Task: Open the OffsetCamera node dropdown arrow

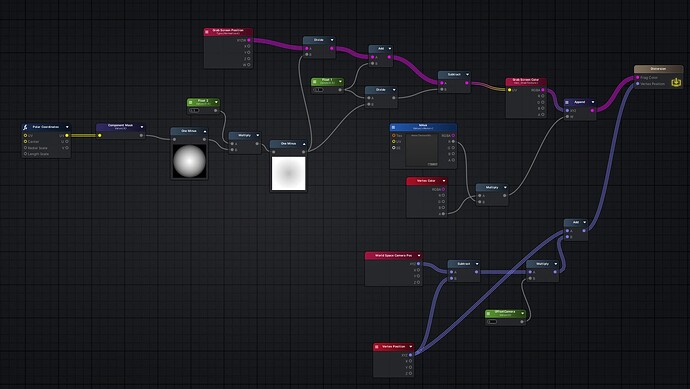Action: coord(522,313)
